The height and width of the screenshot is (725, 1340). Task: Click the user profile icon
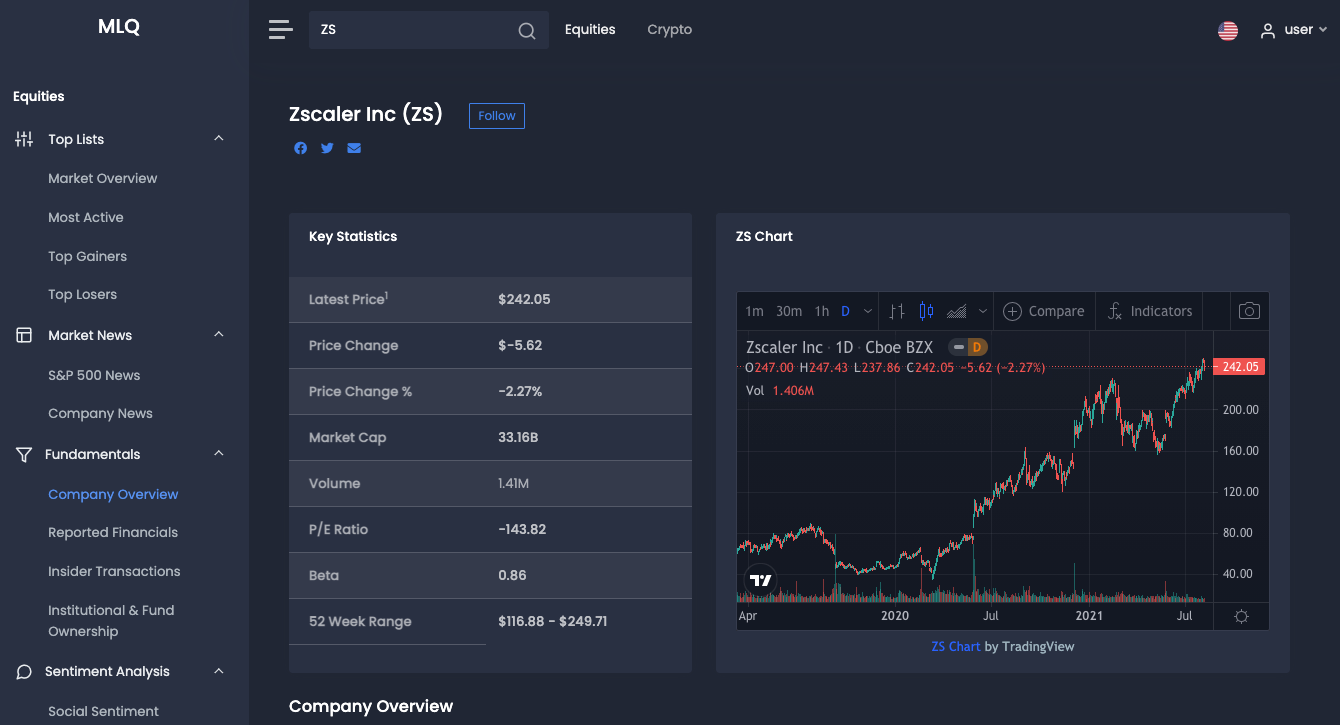coord(1268,31)
